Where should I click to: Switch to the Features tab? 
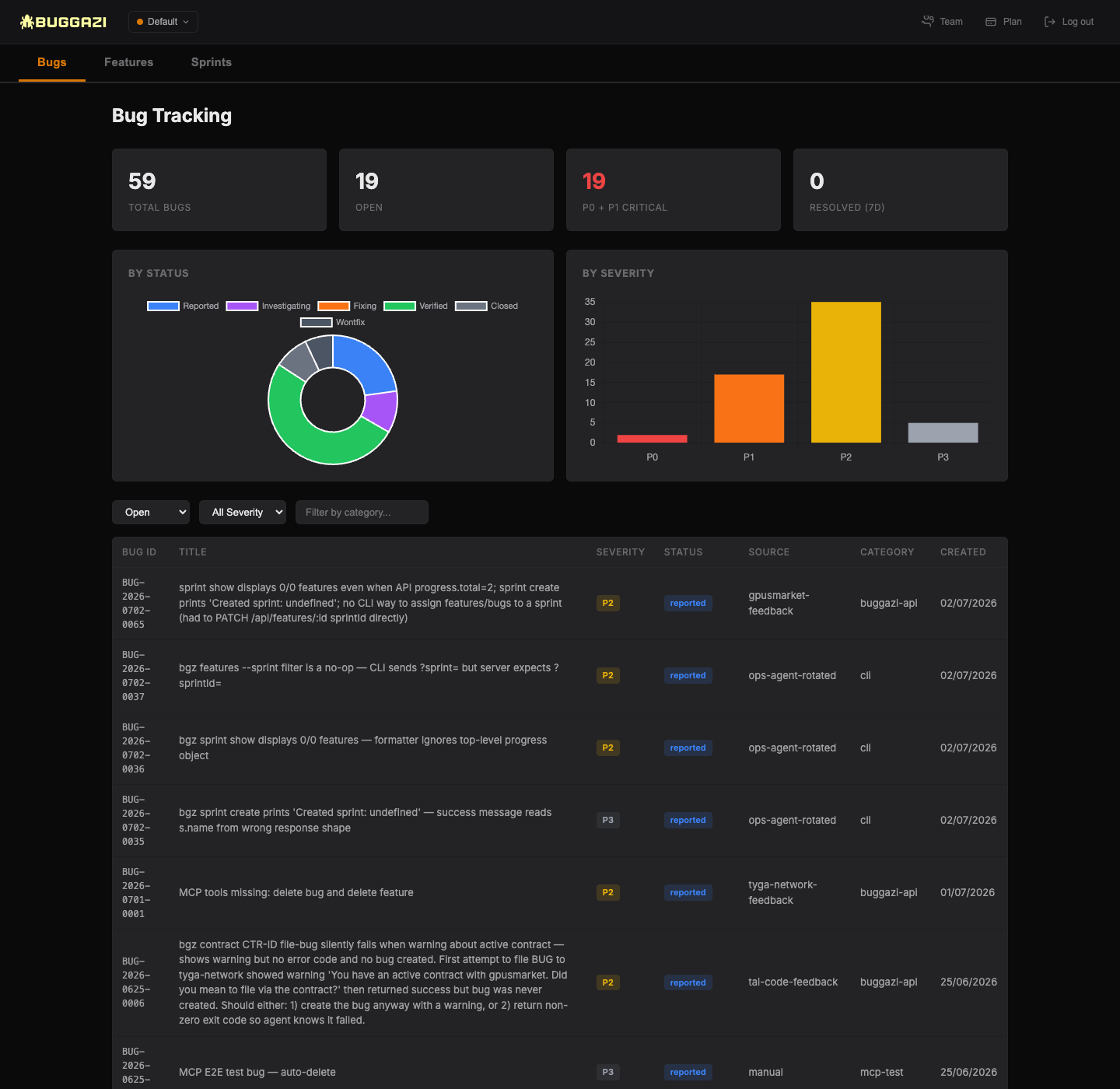tap(129, 62)
